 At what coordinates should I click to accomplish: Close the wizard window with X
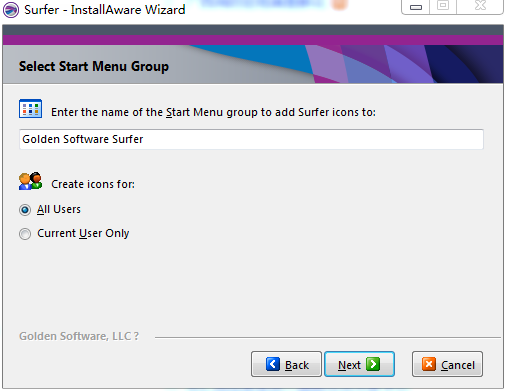(x=480, y=6)
